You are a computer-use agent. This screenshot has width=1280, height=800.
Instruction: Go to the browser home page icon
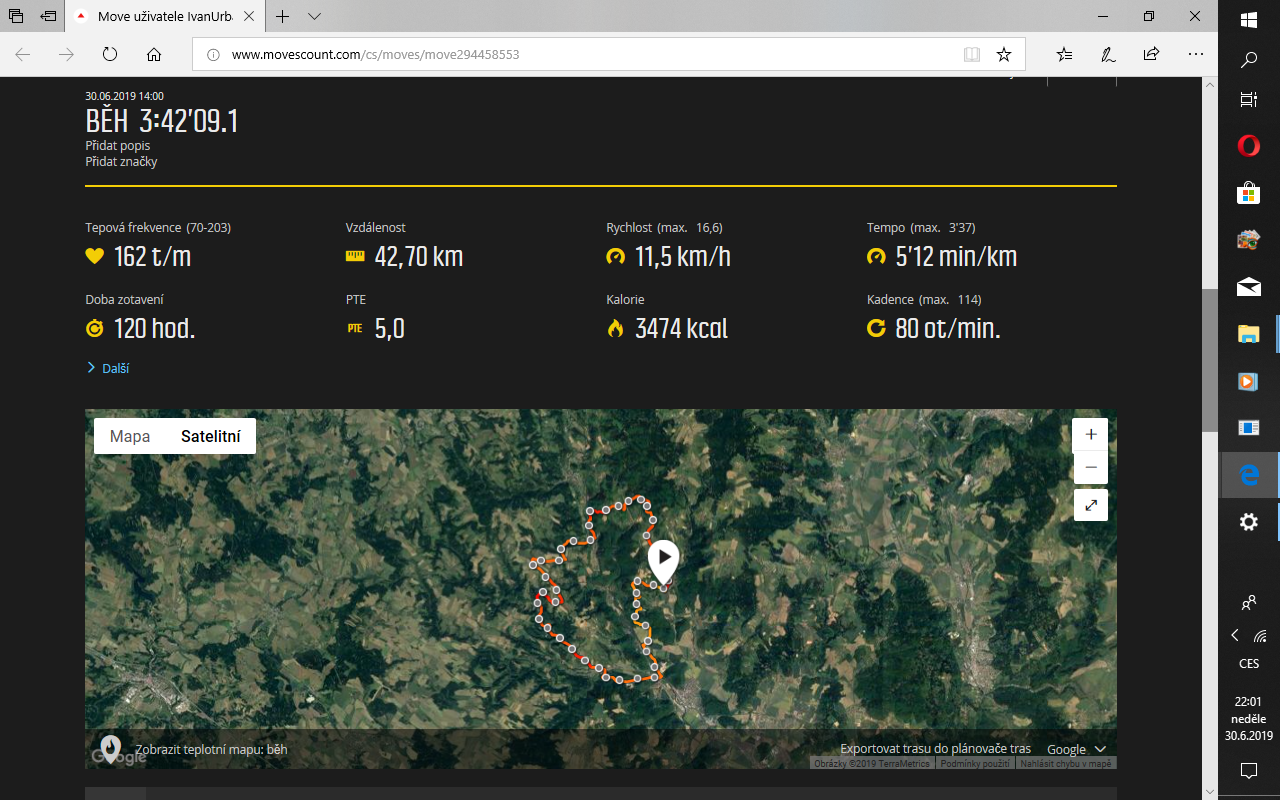click(154, 54)
